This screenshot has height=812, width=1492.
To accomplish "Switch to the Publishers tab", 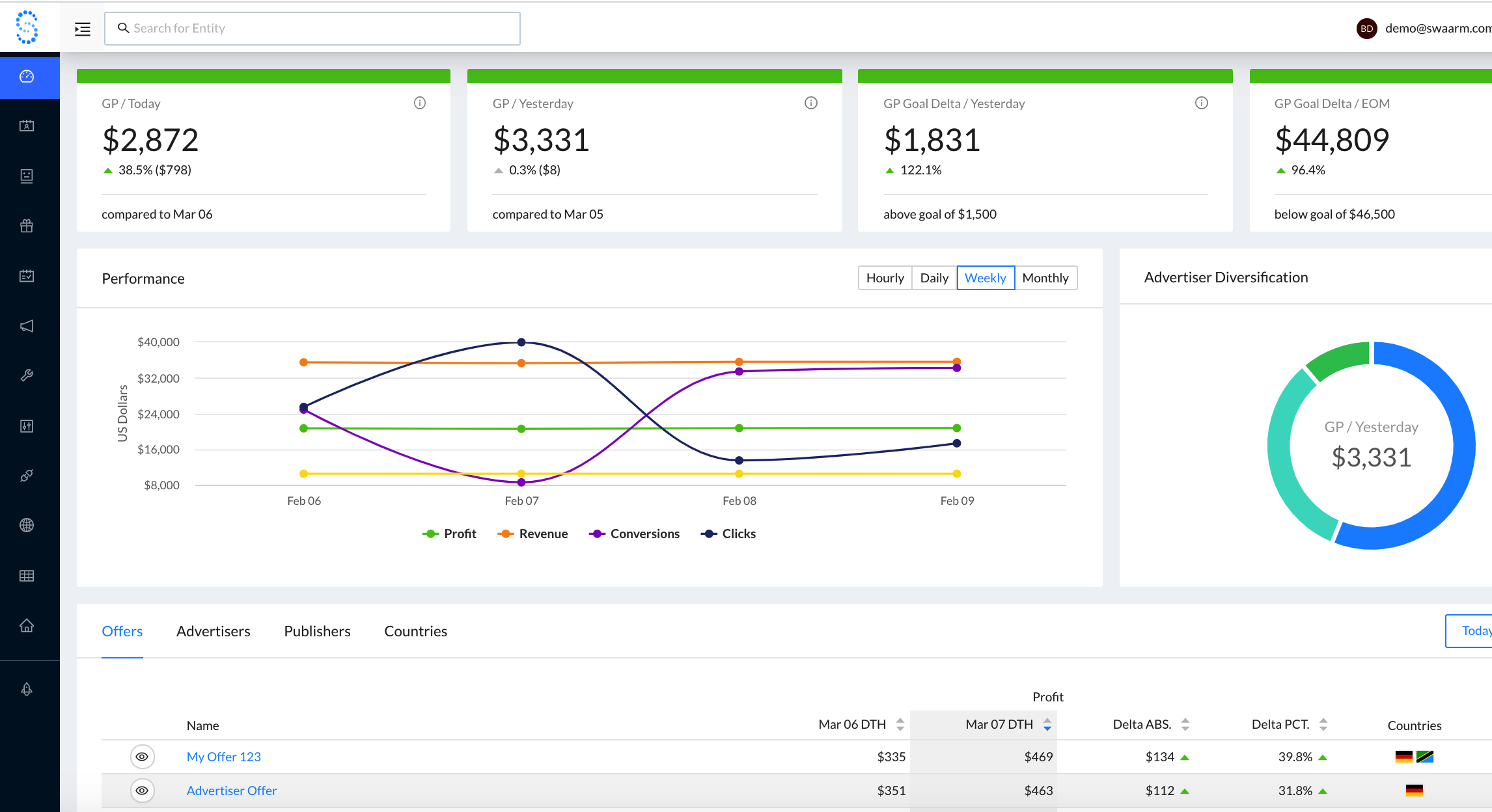I will (x=316, y=630).
